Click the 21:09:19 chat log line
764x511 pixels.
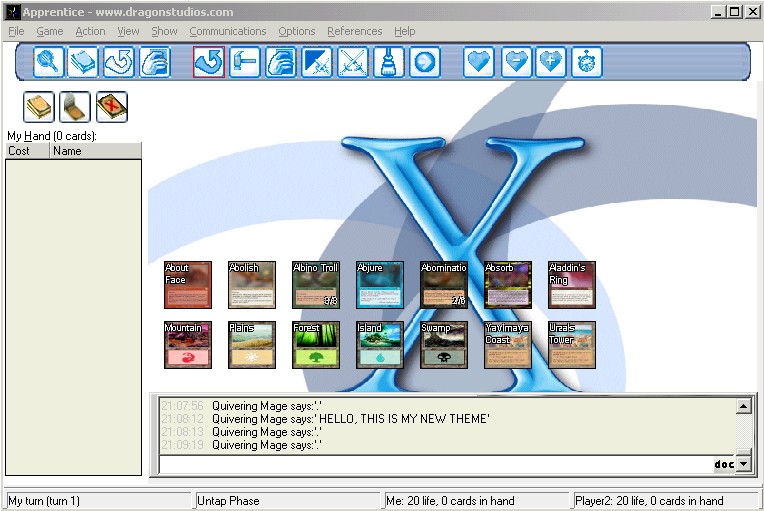pyautogui.click(x=241, y=445)
